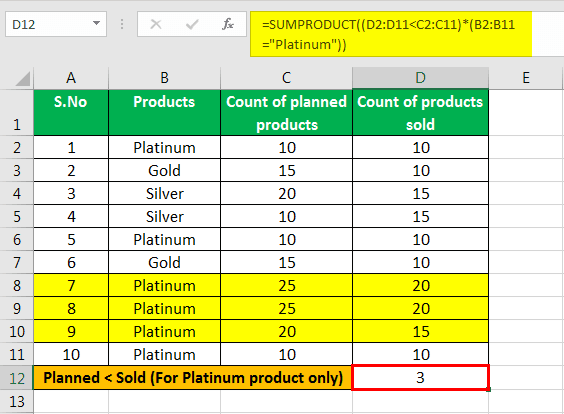564x414 pixels.
Task: Click the Name Box showing D12
Action: 56,24
